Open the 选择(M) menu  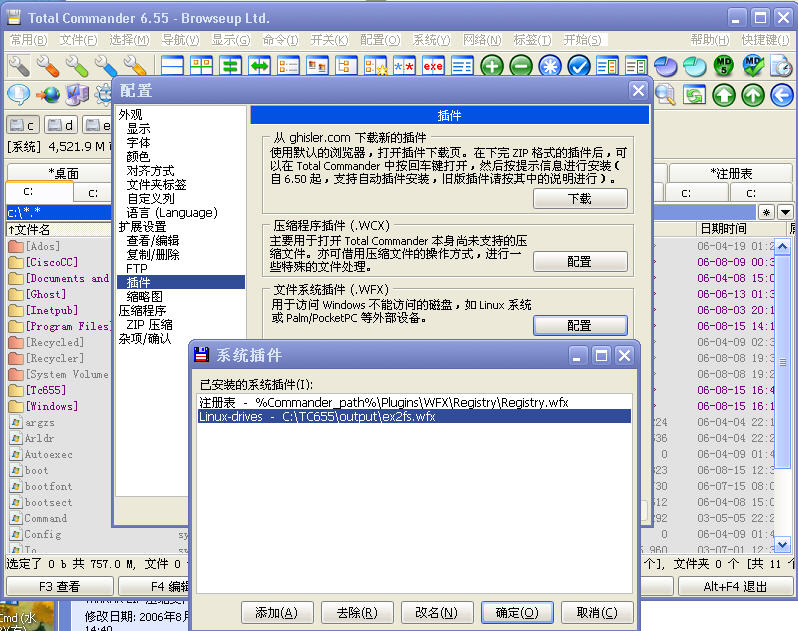point(129,40)
